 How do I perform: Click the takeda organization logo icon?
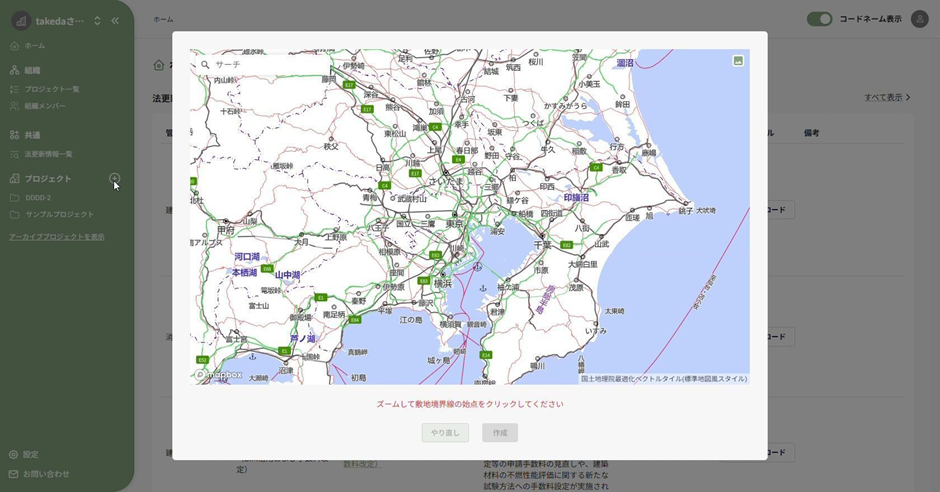click(x=20, y=21)
